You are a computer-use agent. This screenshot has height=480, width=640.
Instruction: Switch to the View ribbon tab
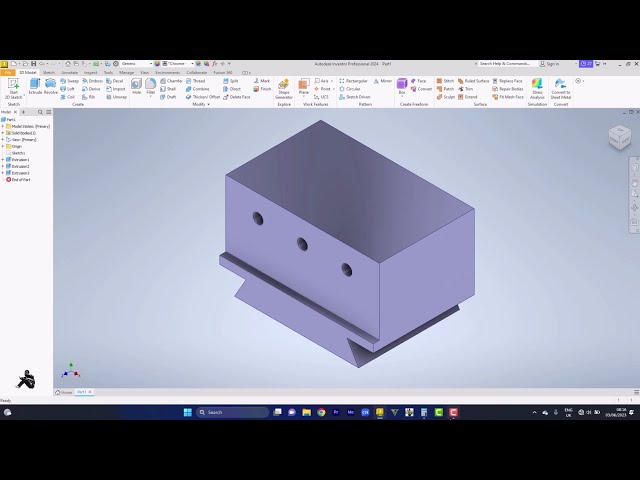coord(144,73)
